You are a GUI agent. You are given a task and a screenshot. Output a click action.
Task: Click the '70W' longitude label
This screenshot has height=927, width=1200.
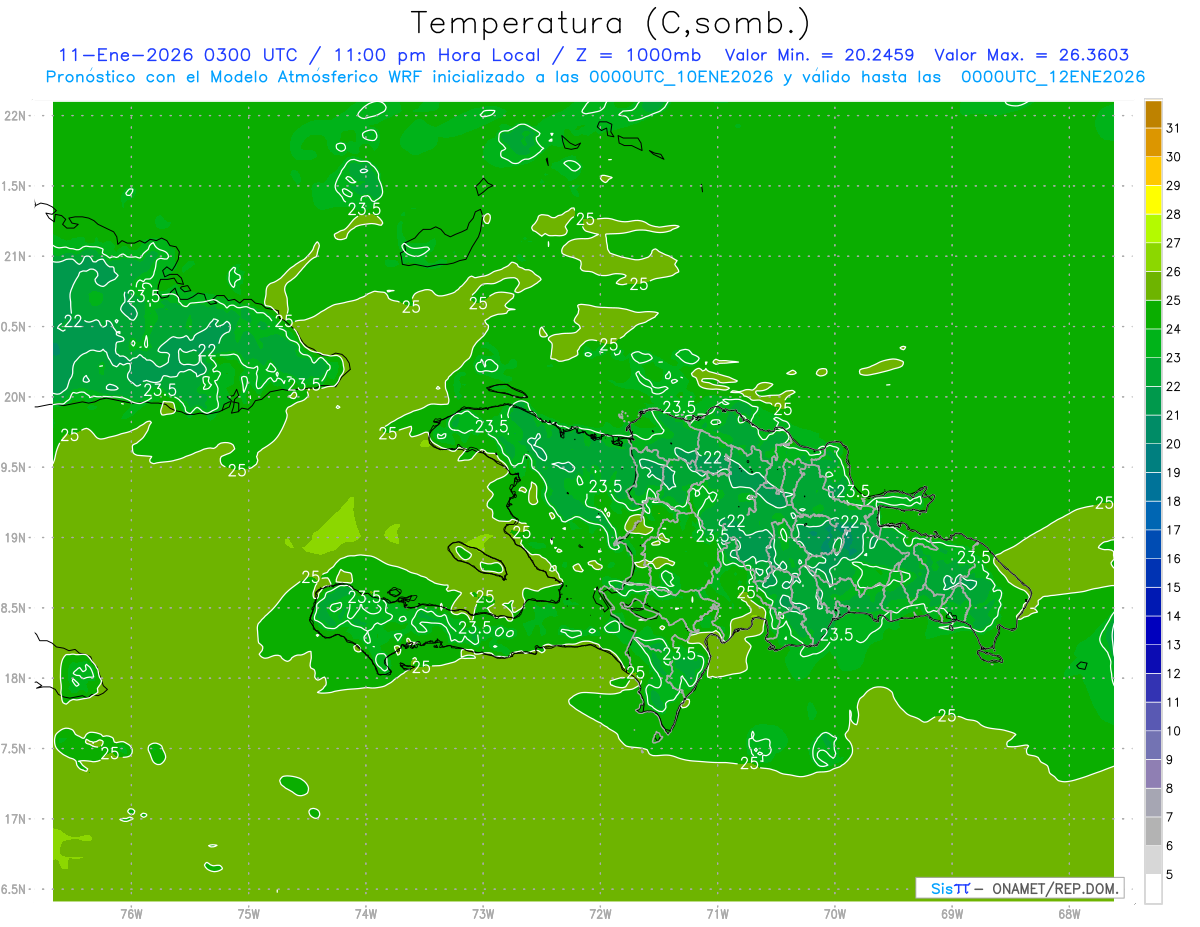(835, 914)
